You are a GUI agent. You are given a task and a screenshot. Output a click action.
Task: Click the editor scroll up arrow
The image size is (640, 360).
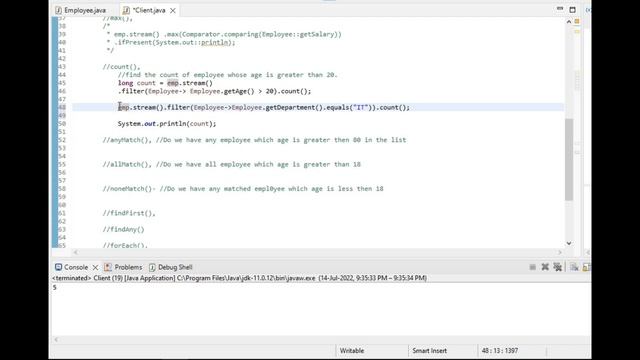(x=569, y=22)
